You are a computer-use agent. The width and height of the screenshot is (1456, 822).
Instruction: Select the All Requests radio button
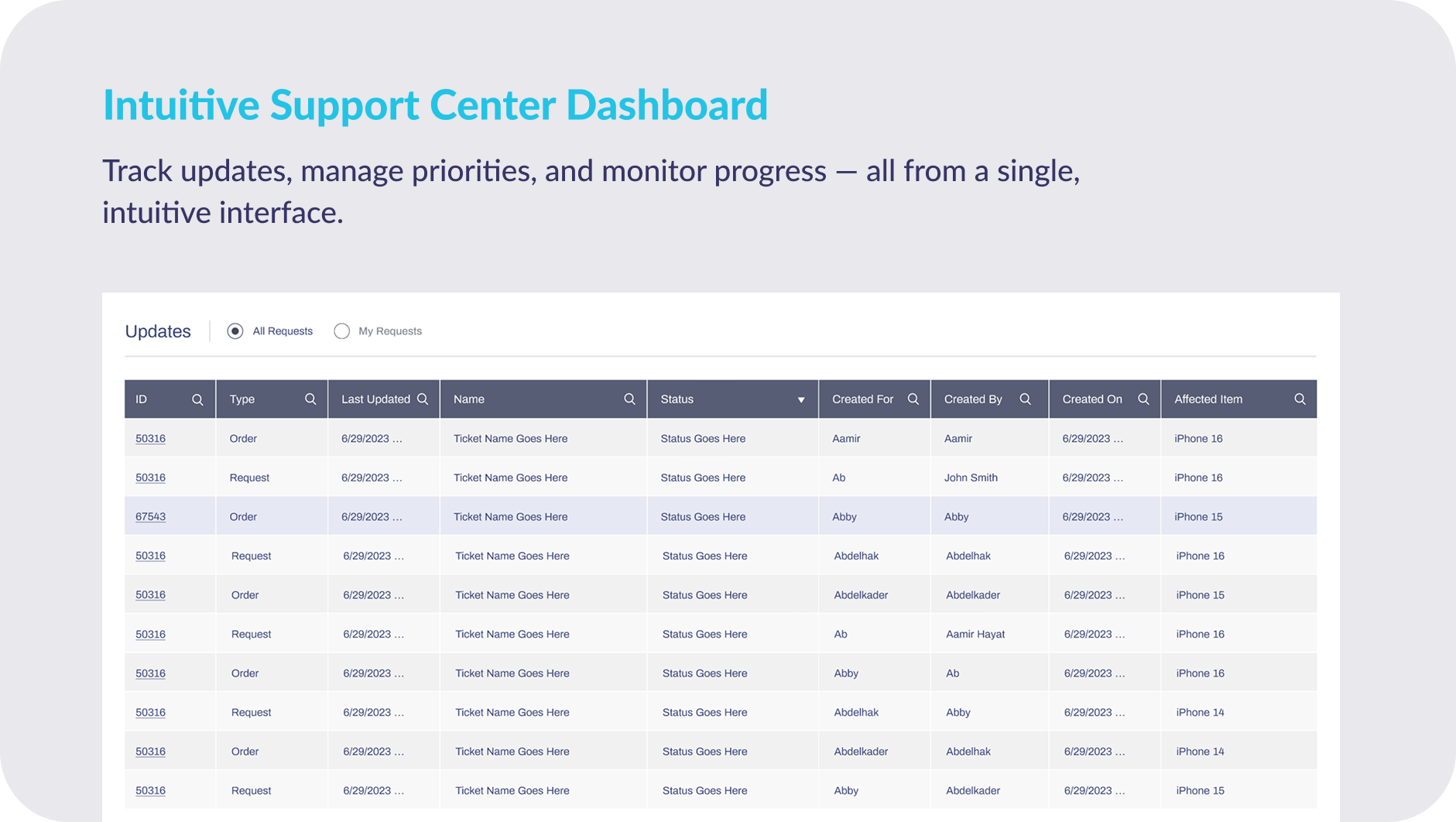(235, 331)
